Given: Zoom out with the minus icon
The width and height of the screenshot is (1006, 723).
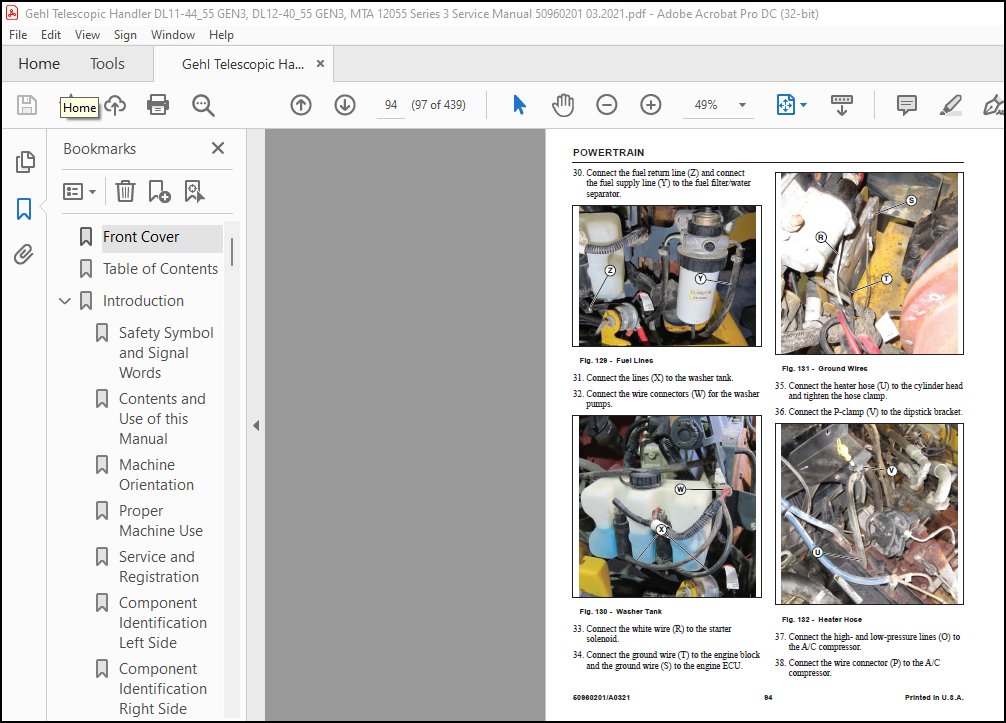Looking at the screenshot, I should (x=606, y=105).
